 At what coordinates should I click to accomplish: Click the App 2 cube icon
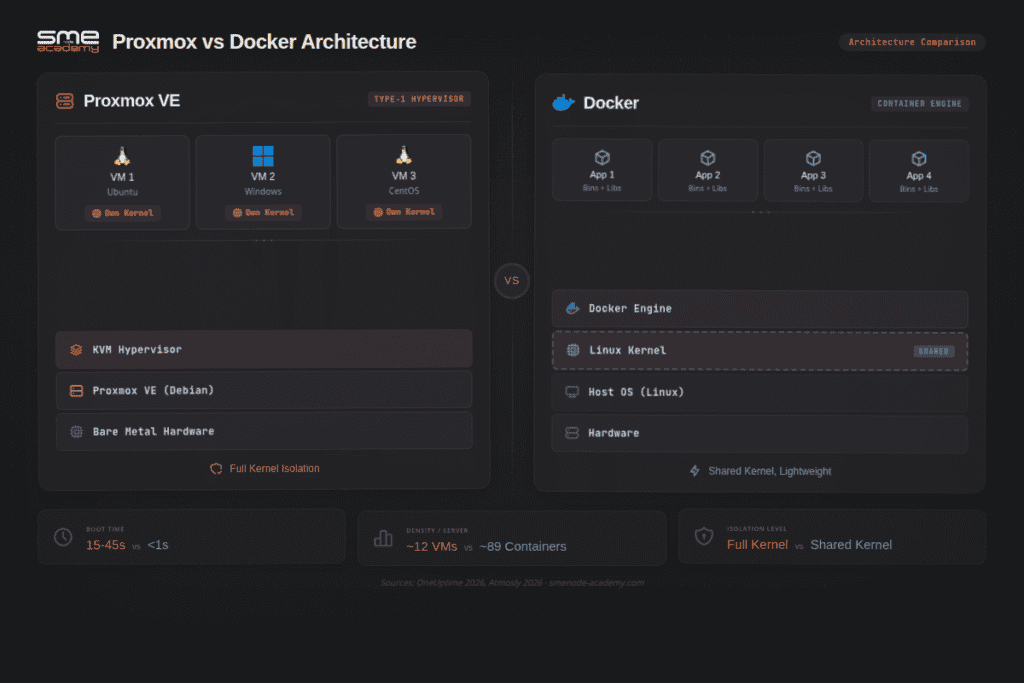[708, 158]
